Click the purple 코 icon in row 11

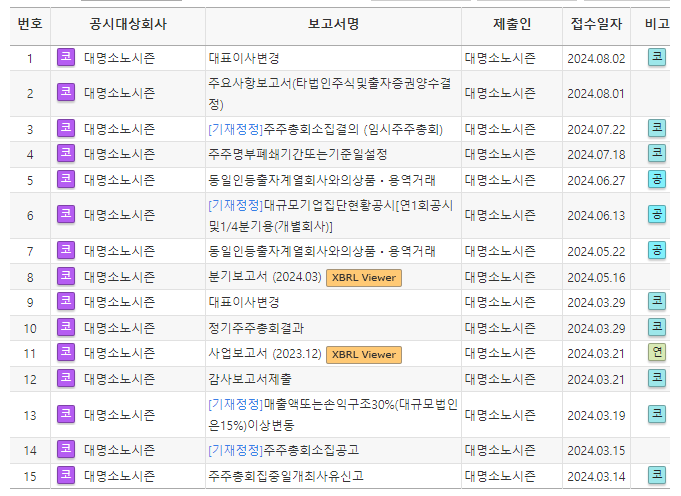(x=66, y=353)
